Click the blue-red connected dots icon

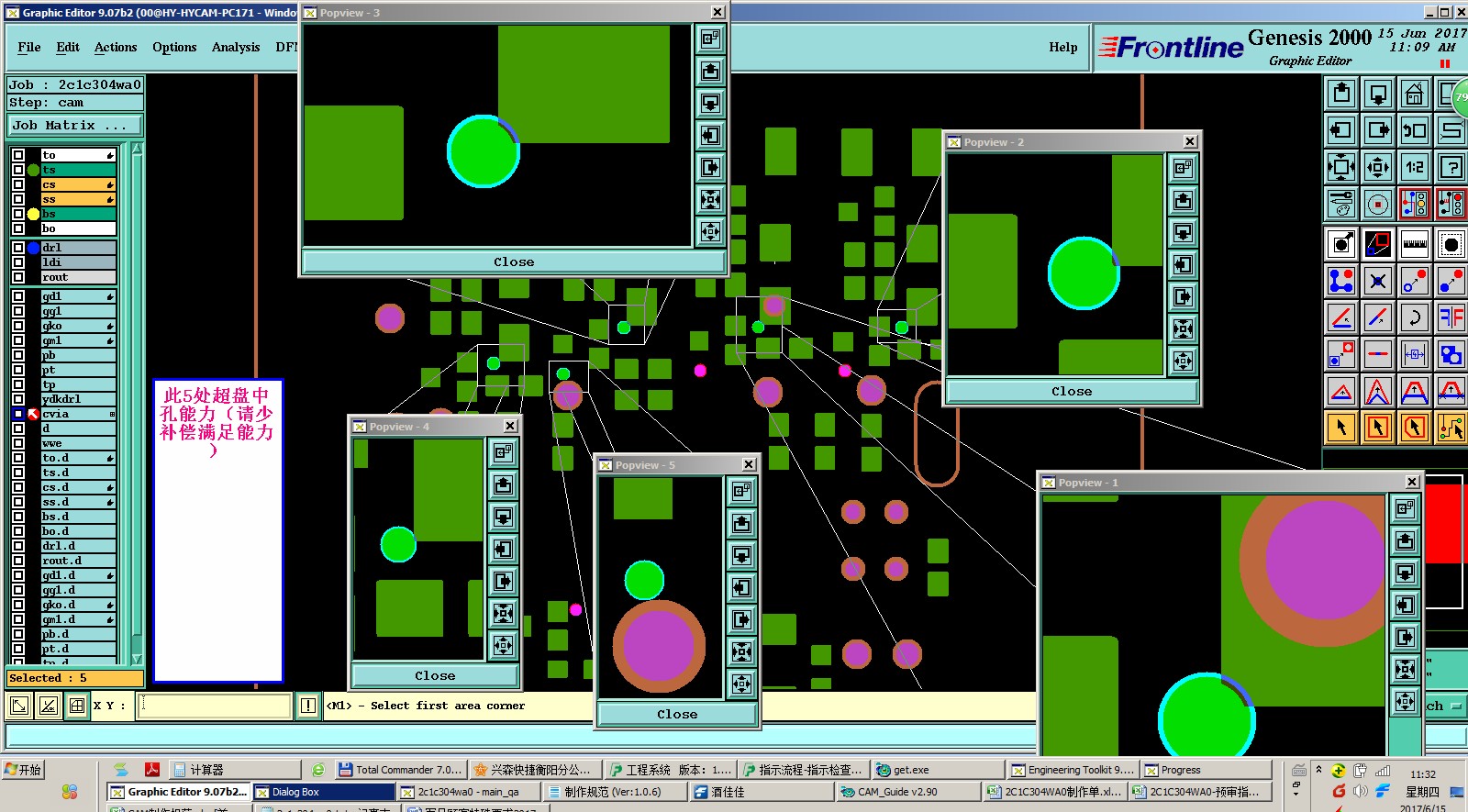[x=1341, y=281]
